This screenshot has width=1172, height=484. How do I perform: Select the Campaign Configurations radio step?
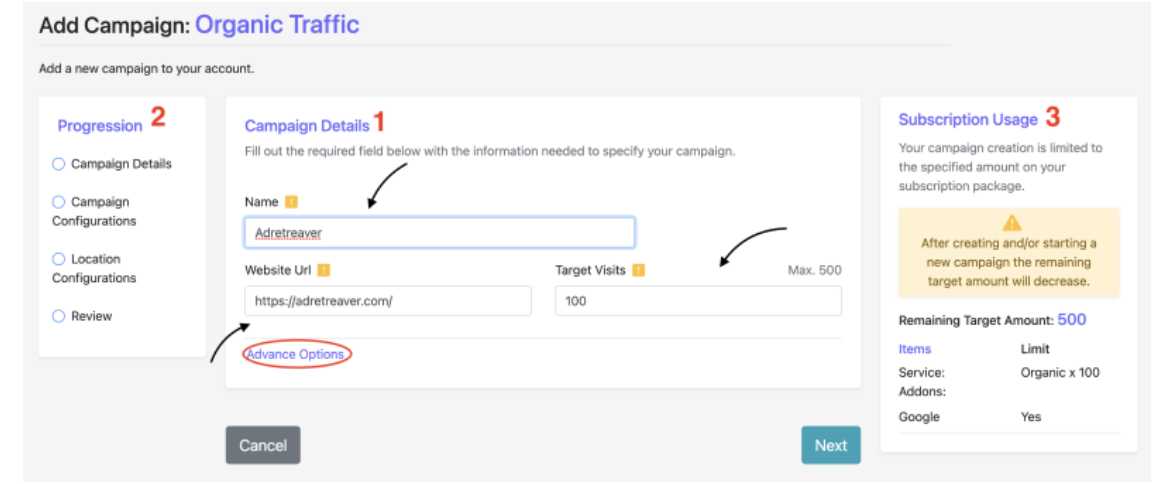click(58, 202)
